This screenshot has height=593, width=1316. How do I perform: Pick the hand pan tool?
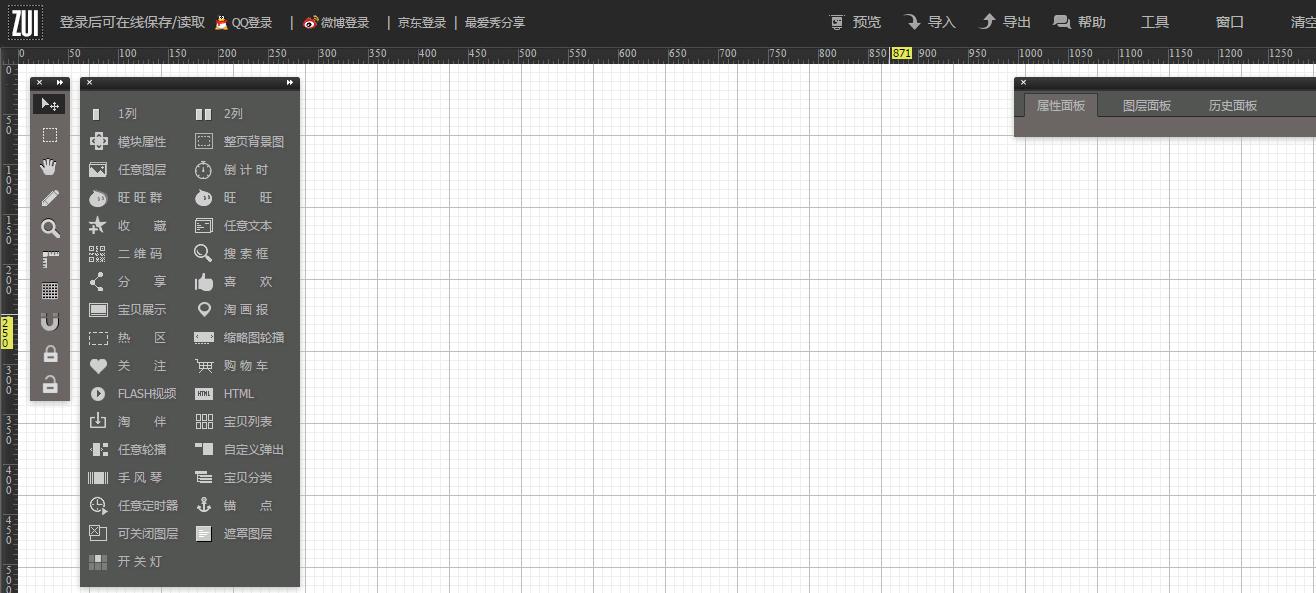point(50,167)
